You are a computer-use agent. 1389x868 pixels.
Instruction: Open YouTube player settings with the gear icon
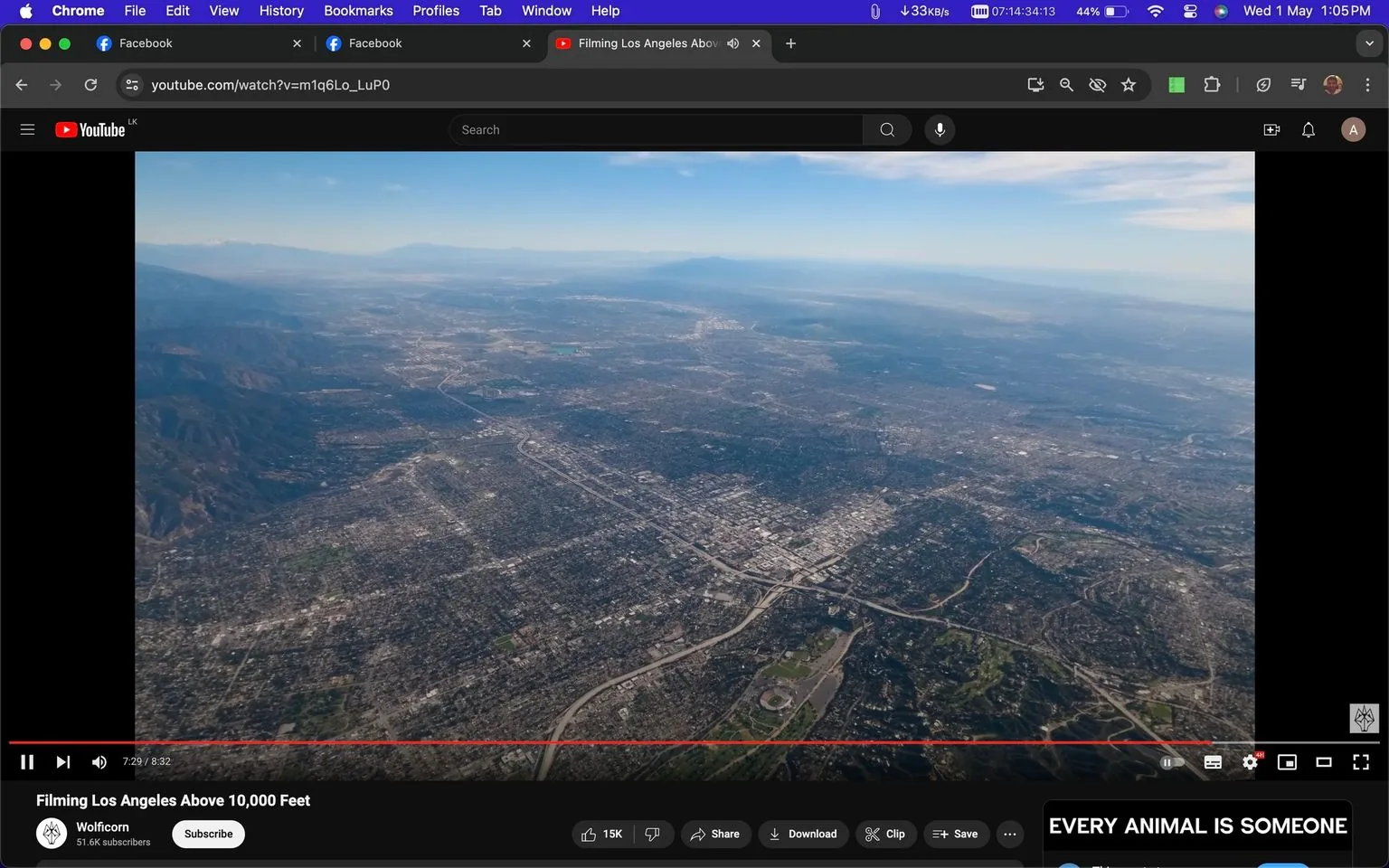tap(1250, 761)
